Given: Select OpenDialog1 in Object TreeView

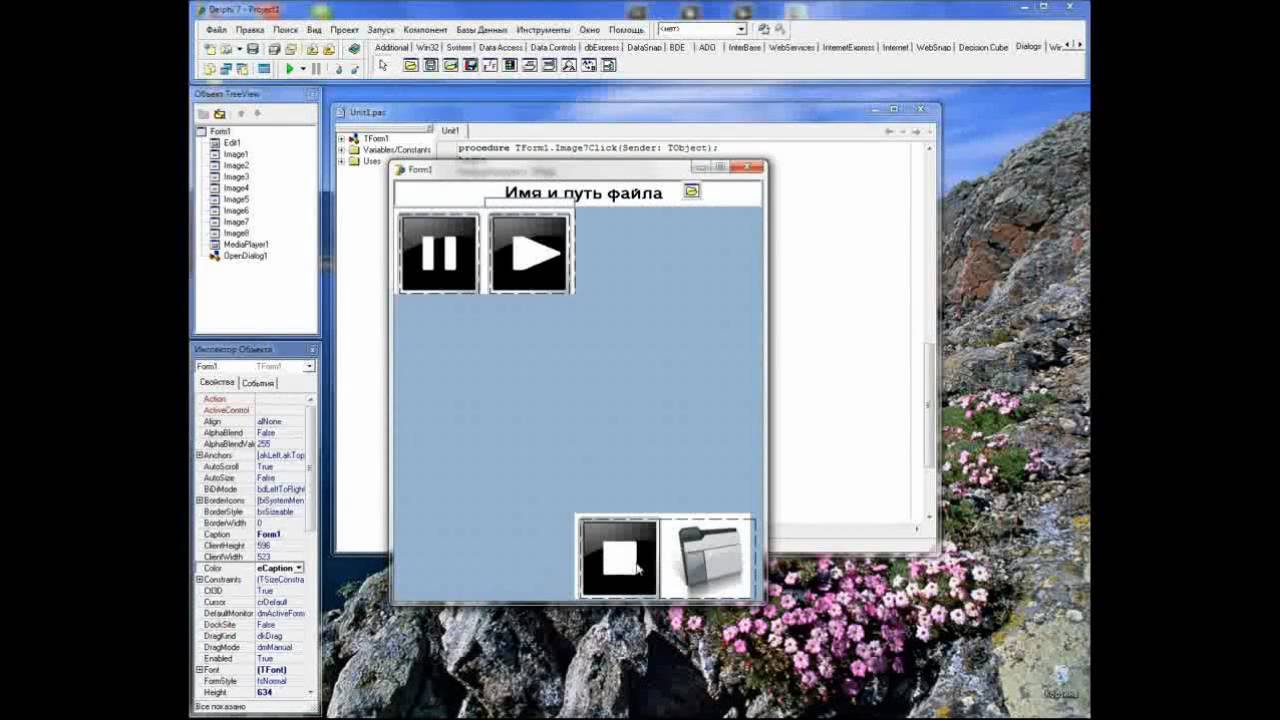Looking at the screenshot, I should coord(245,255).
